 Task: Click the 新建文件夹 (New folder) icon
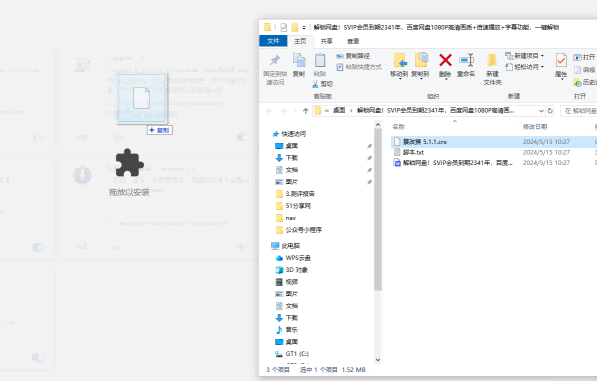click(x=492, y=60)
